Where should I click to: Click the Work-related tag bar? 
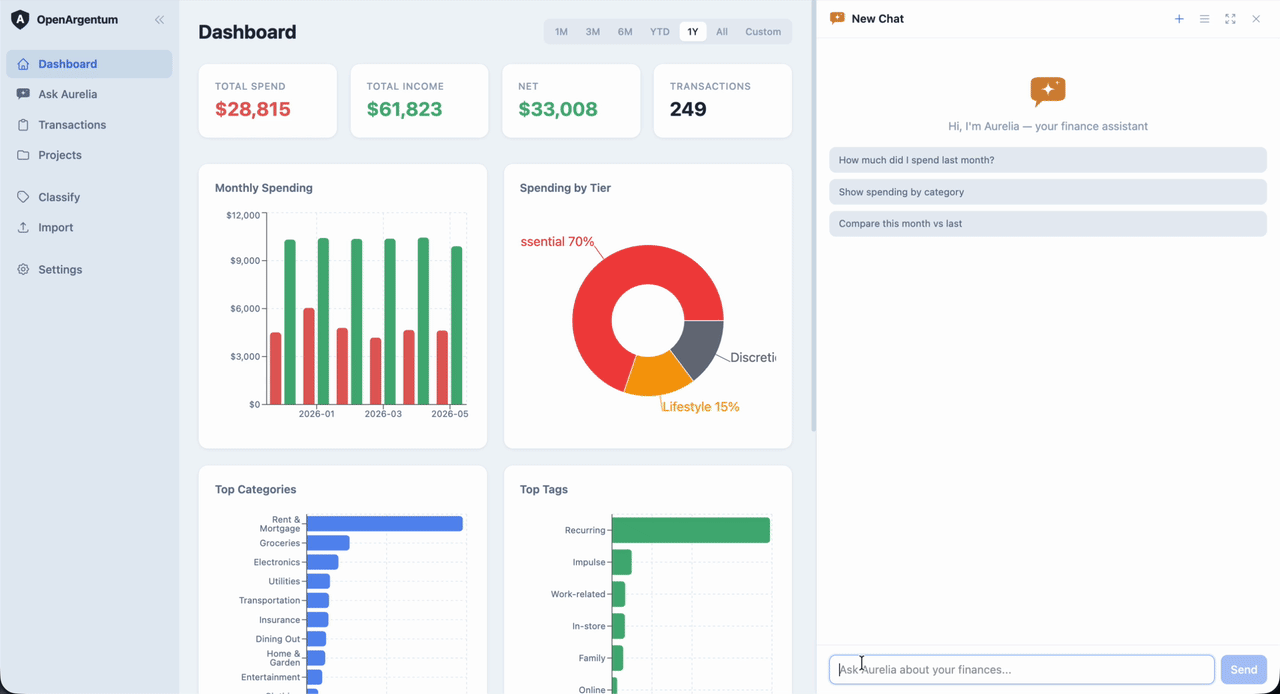click(619, 594)
